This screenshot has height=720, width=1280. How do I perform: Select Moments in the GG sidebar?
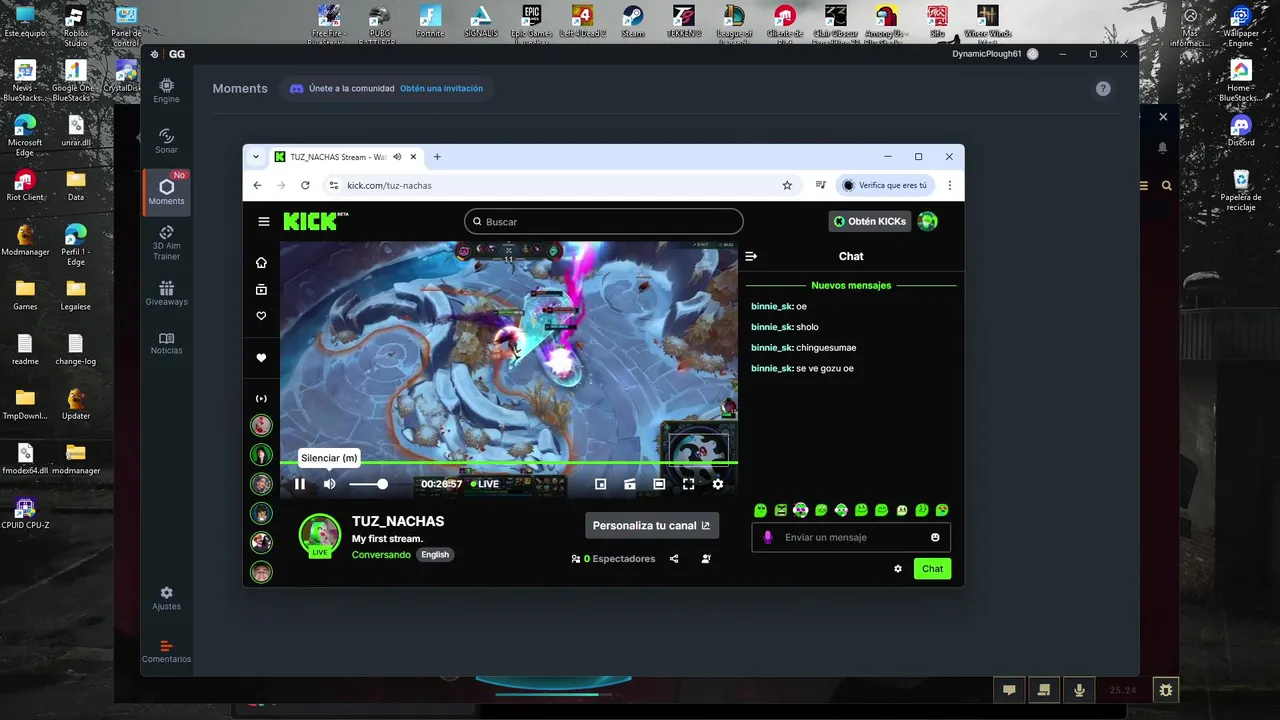pyautogui.click(x=166, y=192)
